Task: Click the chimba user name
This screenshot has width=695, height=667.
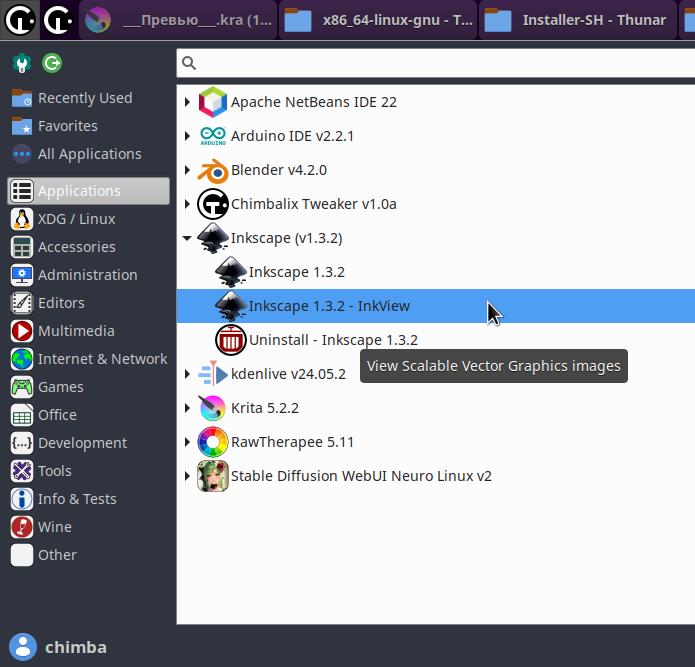Action: [76, 647]
